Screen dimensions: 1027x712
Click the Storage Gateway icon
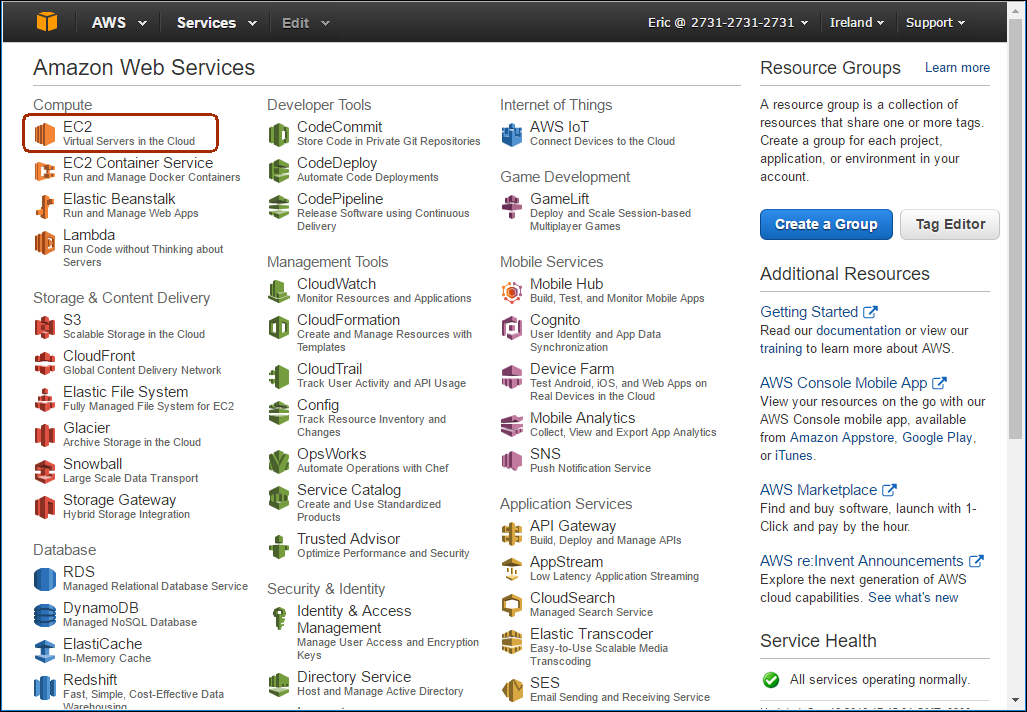point(45,507)
